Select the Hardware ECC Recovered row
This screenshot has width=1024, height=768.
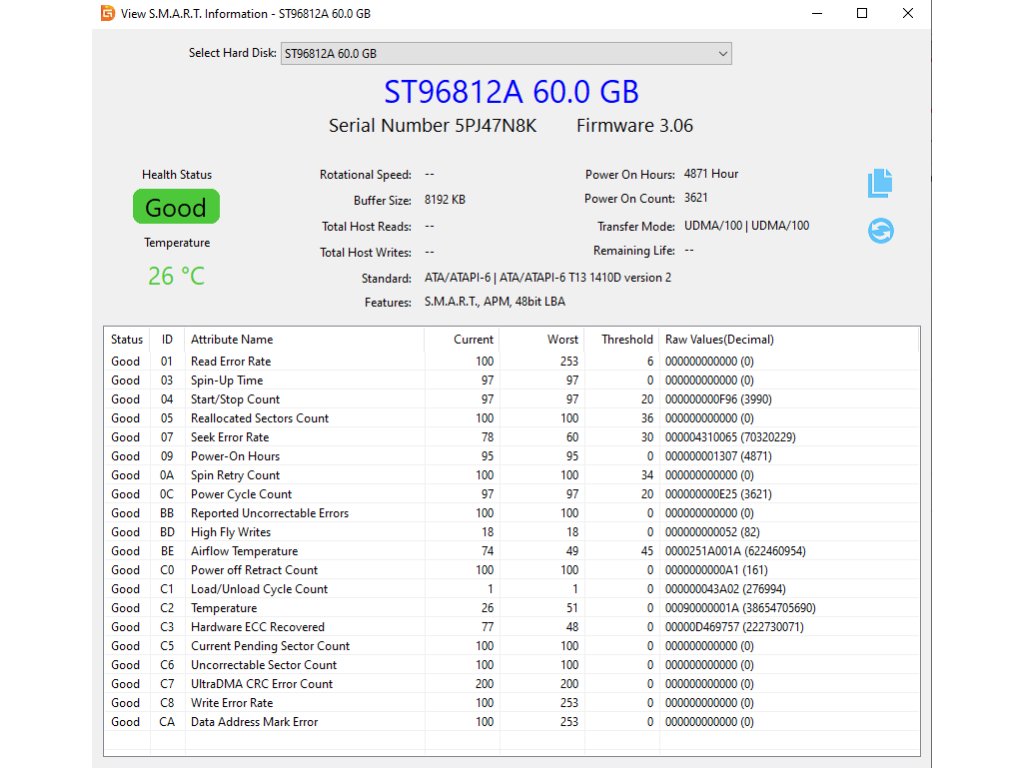[x=511, y=626]
